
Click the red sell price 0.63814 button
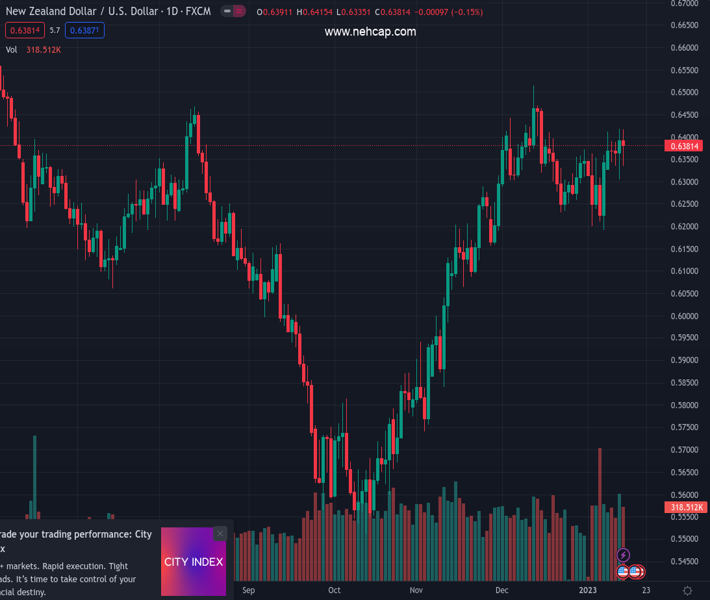pos(24,31)
